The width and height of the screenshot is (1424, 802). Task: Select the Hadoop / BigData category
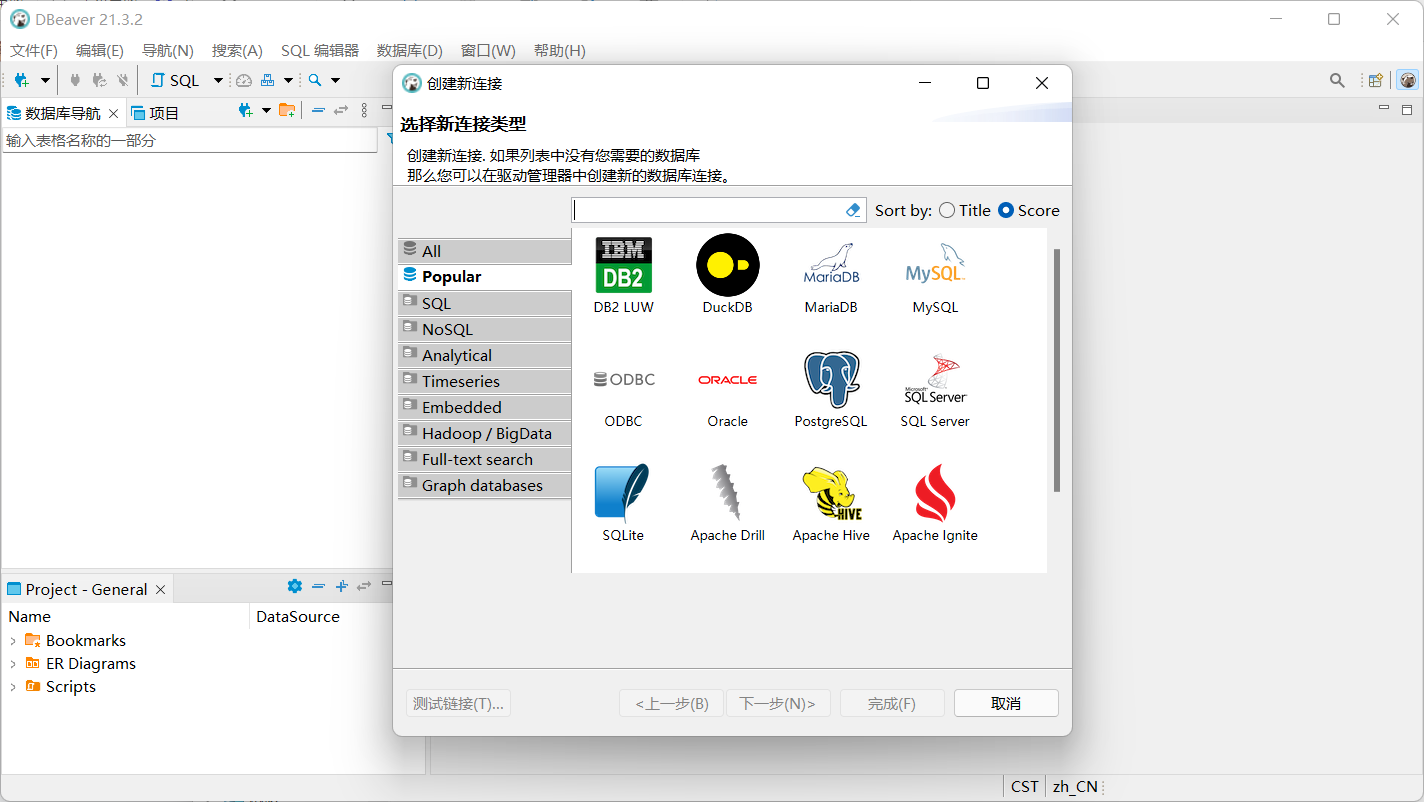tap(484, 433)
